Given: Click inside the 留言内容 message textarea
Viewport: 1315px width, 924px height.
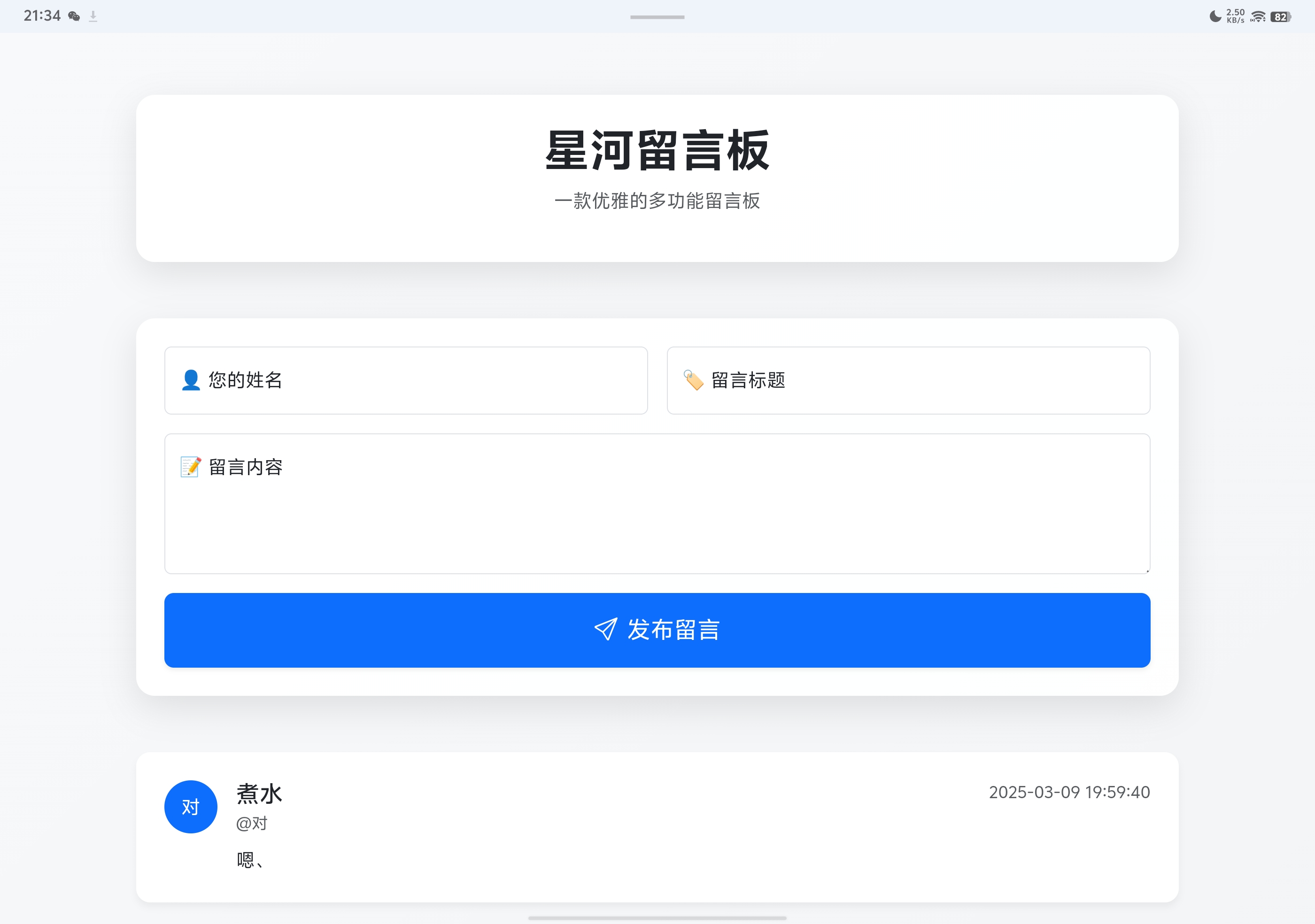Looking at the screenshot, I should [657, 515].
